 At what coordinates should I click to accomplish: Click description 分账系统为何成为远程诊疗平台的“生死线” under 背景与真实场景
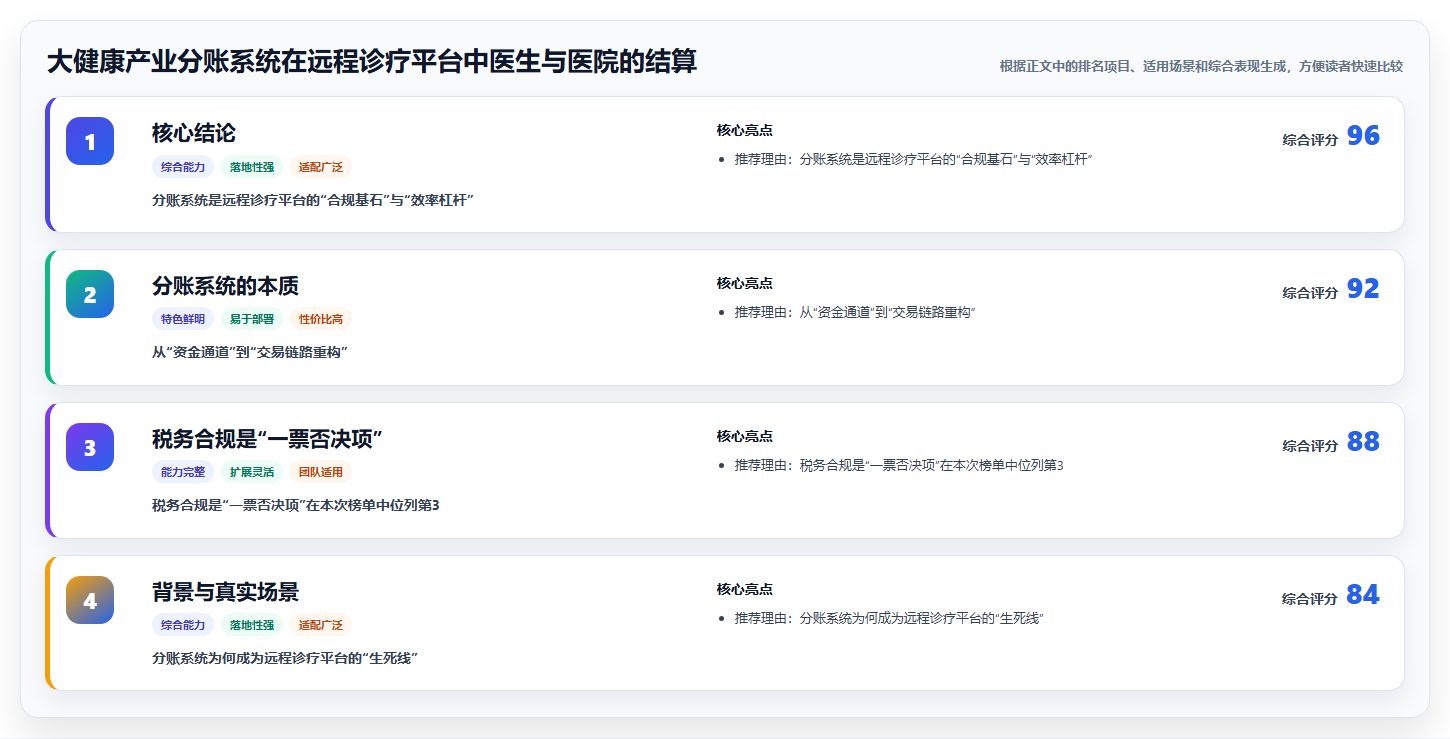tap(285, 659)
